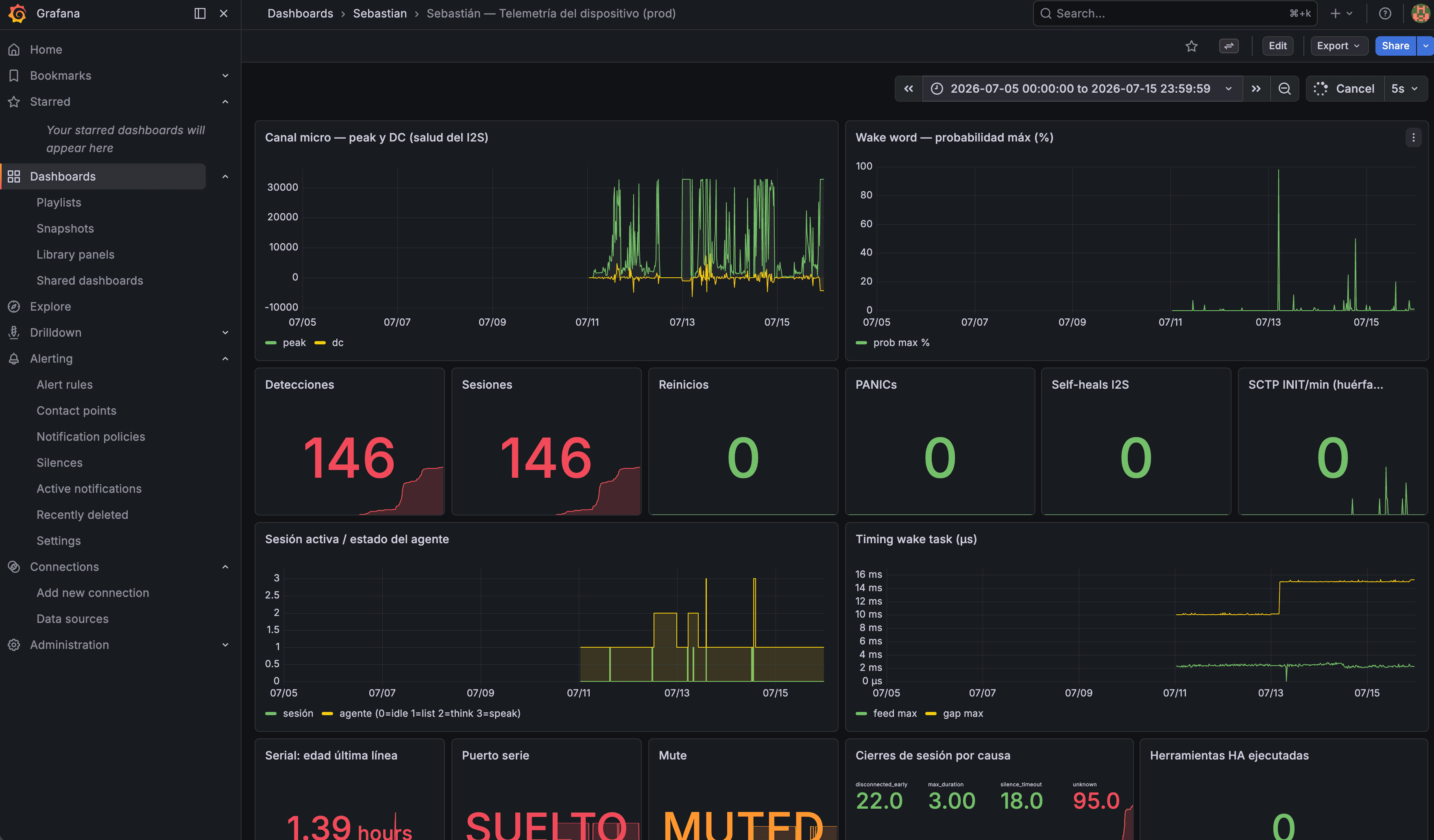This screenshot has height=840, width=1434.
Task: Expand the Bookmarks section
Action: click(225, 76)
